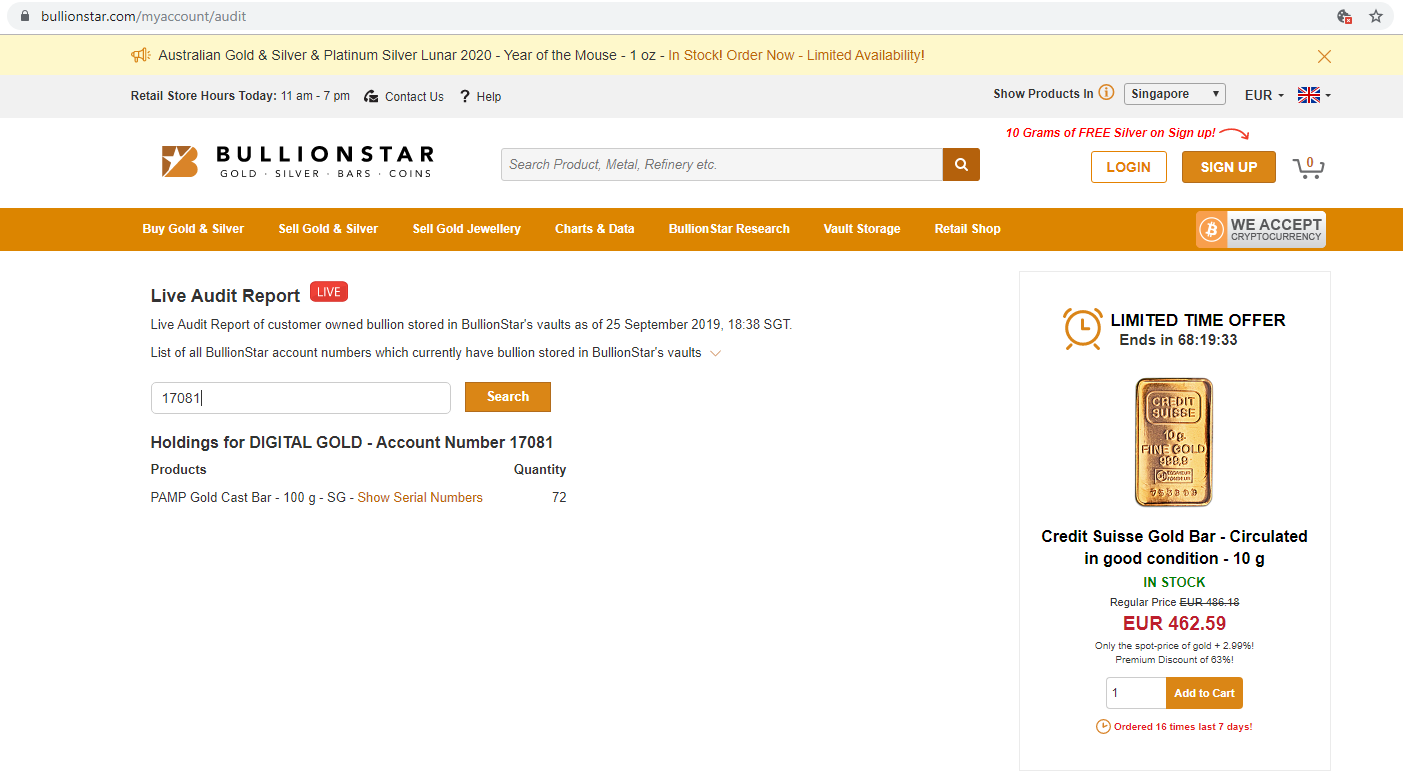The height and width of the screenshot is (778, 1403).
Task: Click the info icon beside Show Products In
Action: [x=1106, y=92]
